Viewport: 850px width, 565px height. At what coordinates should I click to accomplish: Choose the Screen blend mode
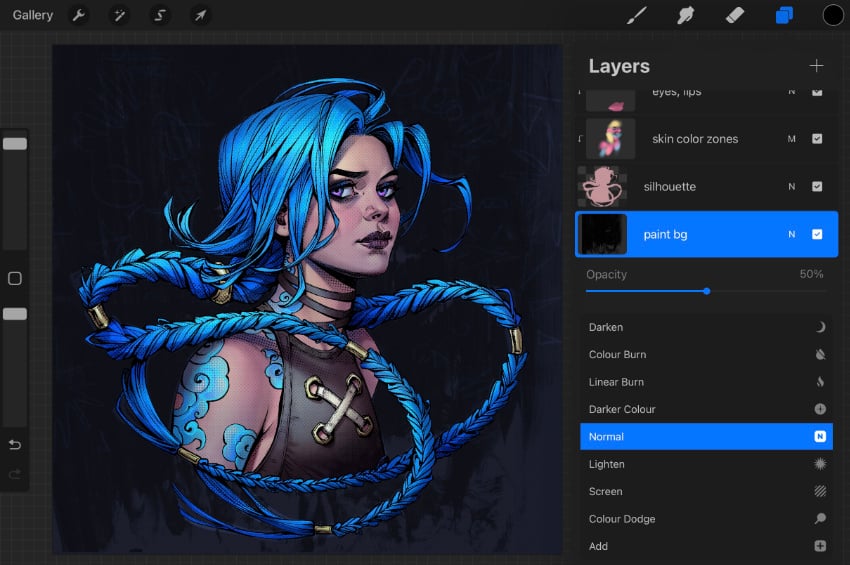pyautogui.click(x=706, y=491)
